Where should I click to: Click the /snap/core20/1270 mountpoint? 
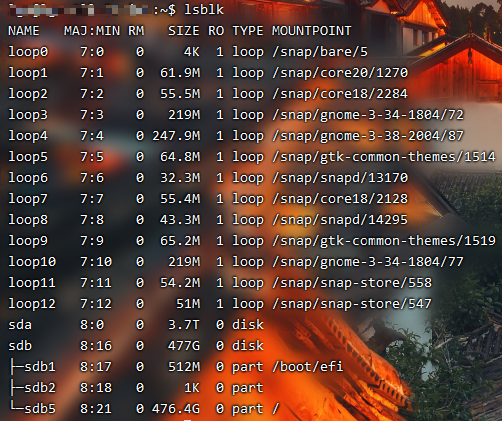tap(340, 73)
